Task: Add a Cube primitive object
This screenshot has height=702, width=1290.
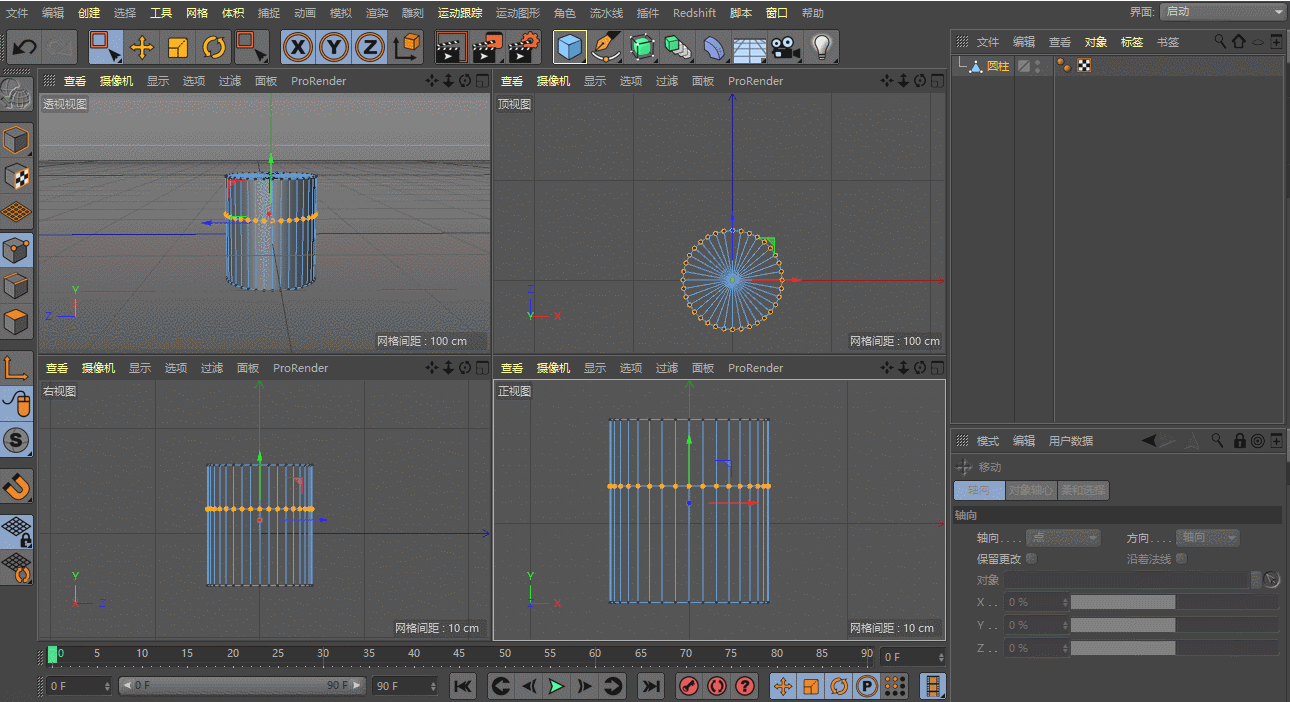Action: (570, 47)
